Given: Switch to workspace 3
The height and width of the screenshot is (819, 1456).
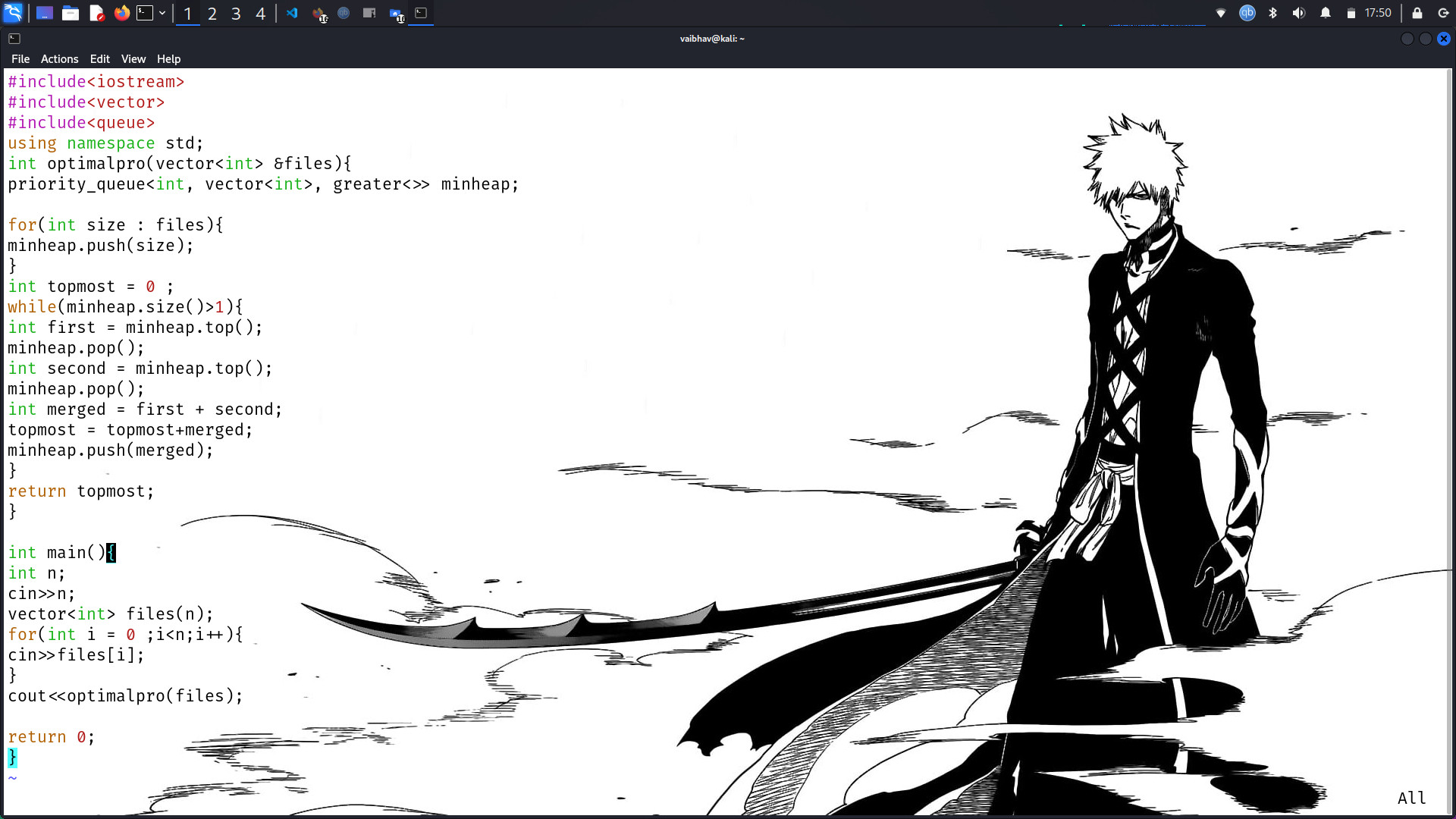Looking at the screenshot, I should point(237,14).
